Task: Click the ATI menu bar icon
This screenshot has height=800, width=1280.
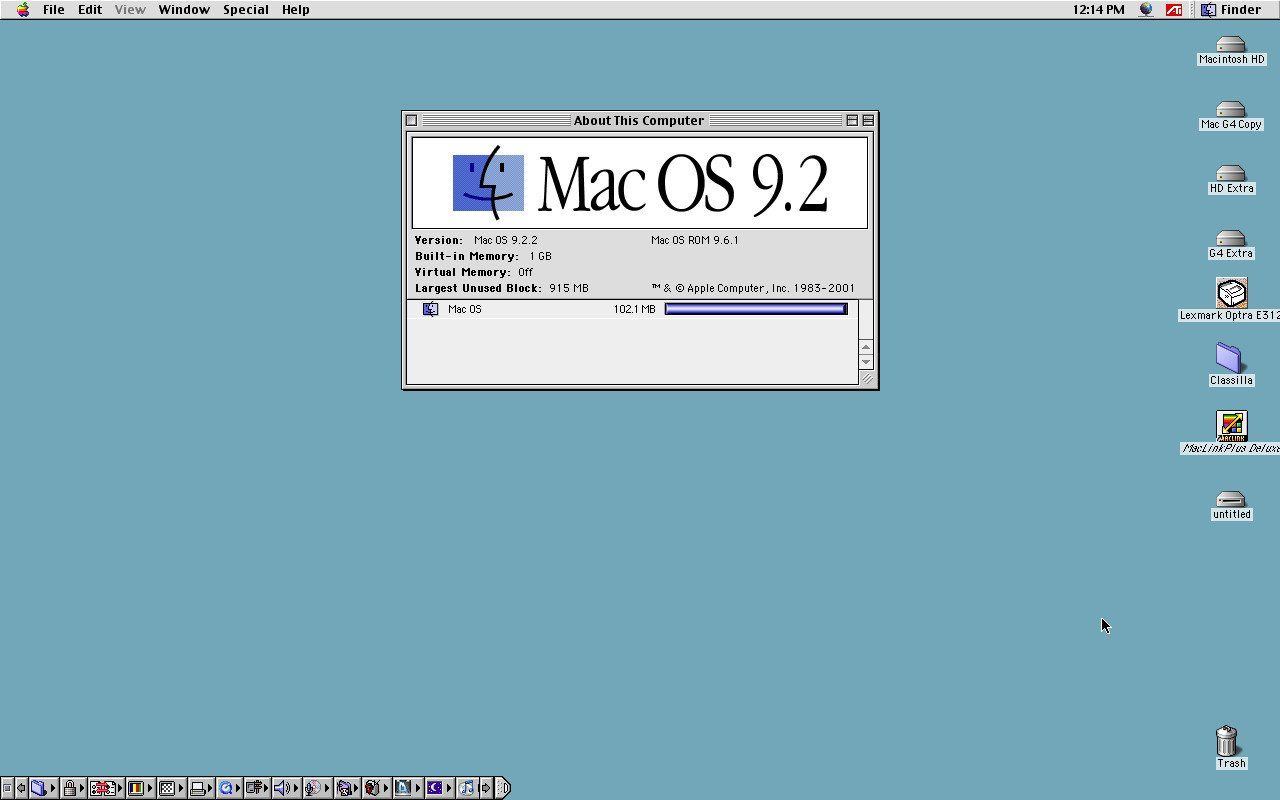Action: click(x=1174, y=9)
